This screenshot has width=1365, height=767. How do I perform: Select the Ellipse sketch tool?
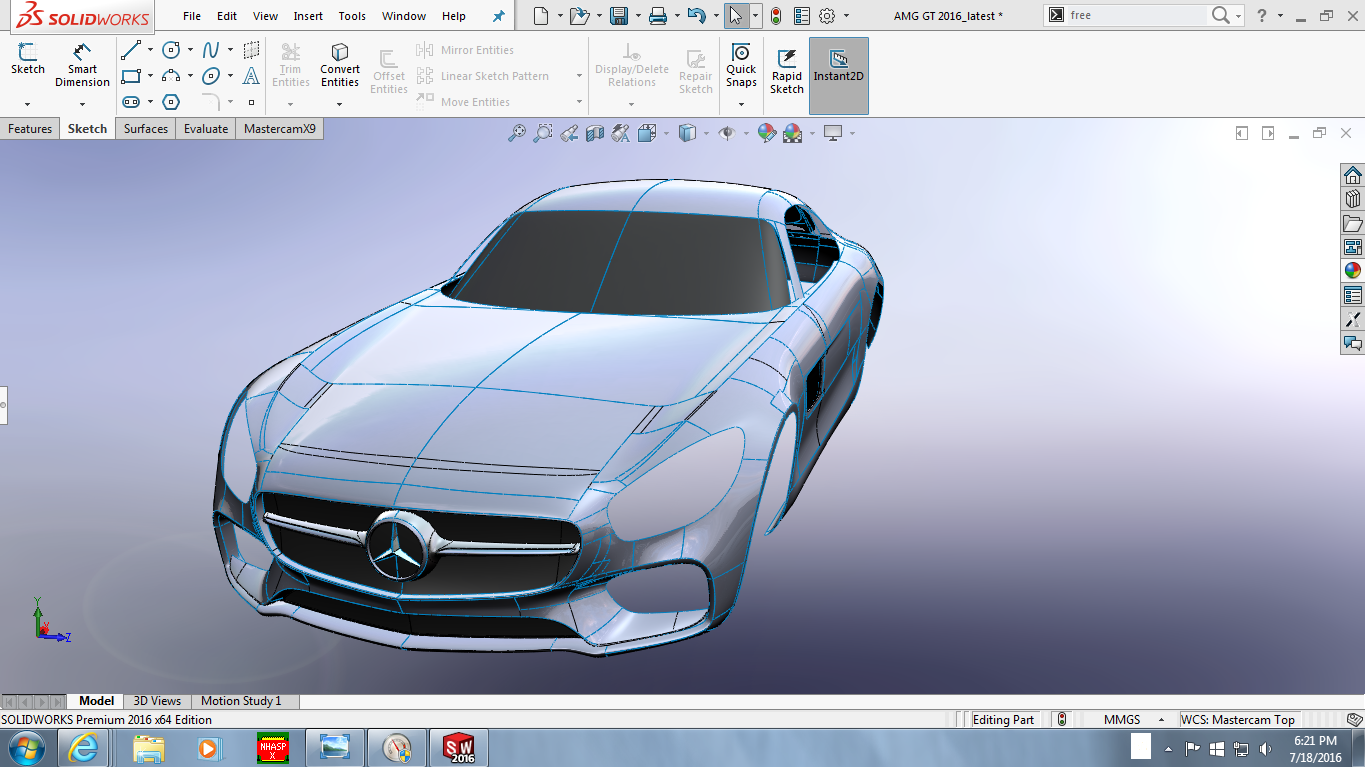[211, 76]
